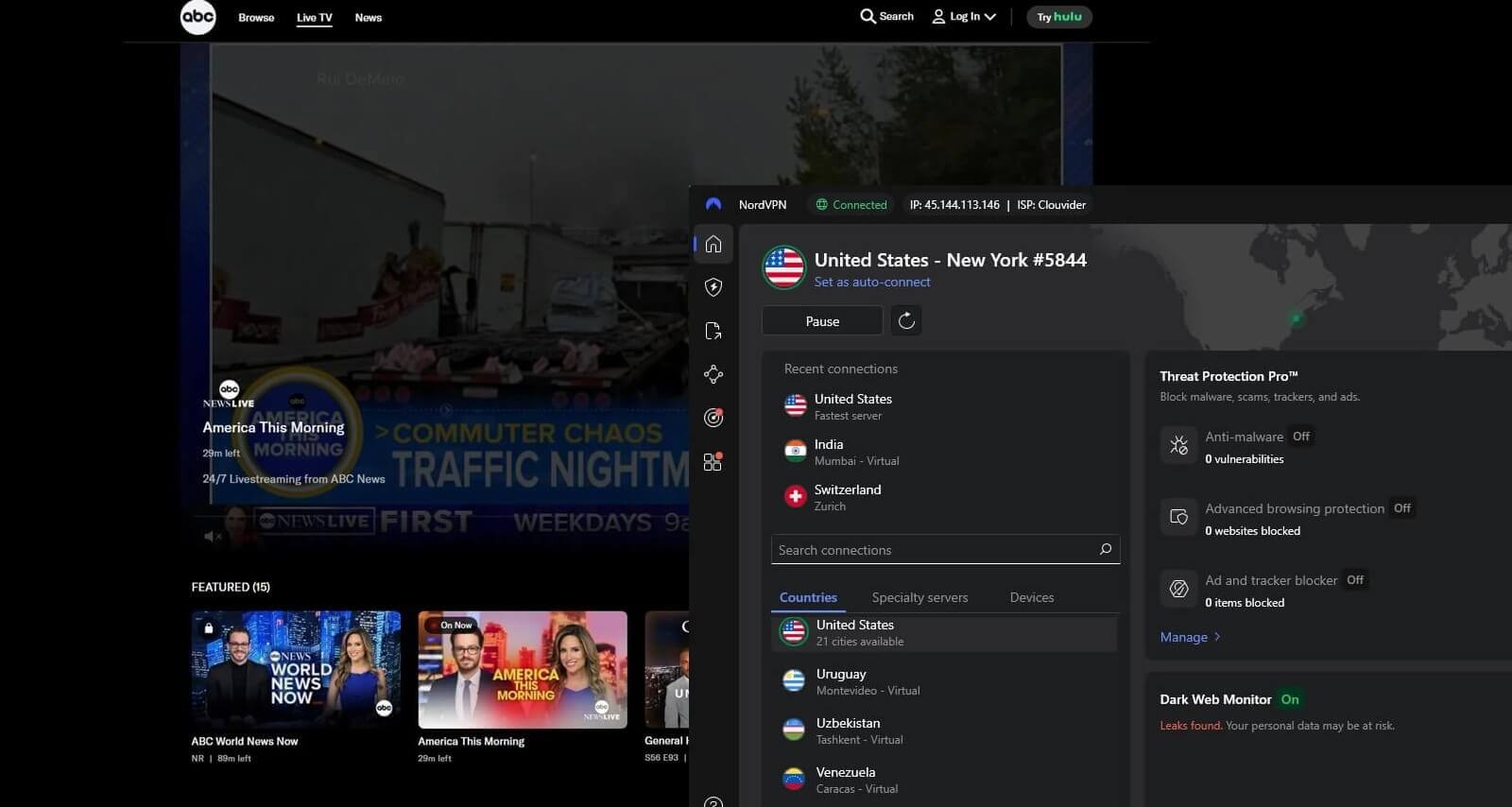Connect to recent India Mumbai server
Viewport: 1512px width, 807px height.
[945, 452]
